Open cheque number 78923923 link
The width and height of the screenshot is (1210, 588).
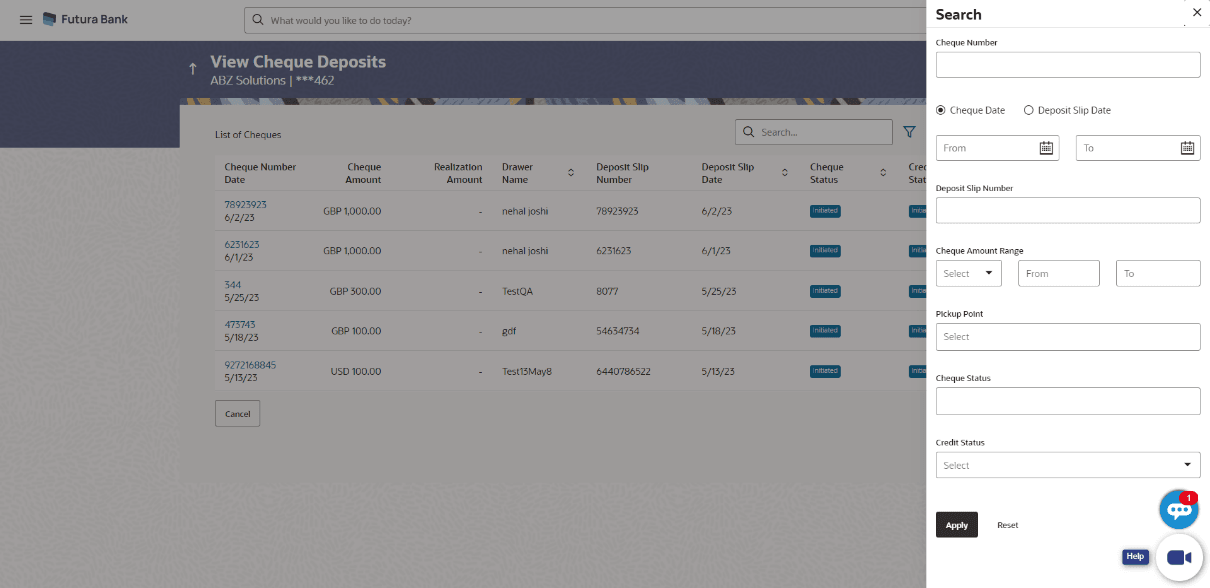[245, 205]
